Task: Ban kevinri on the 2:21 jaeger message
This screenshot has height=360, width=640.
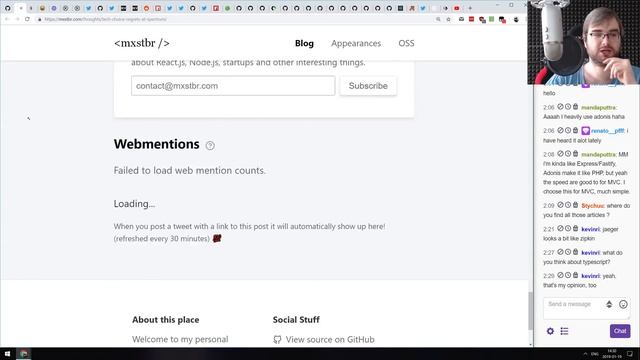Action: pyautogui.click(x=560, y=229)
